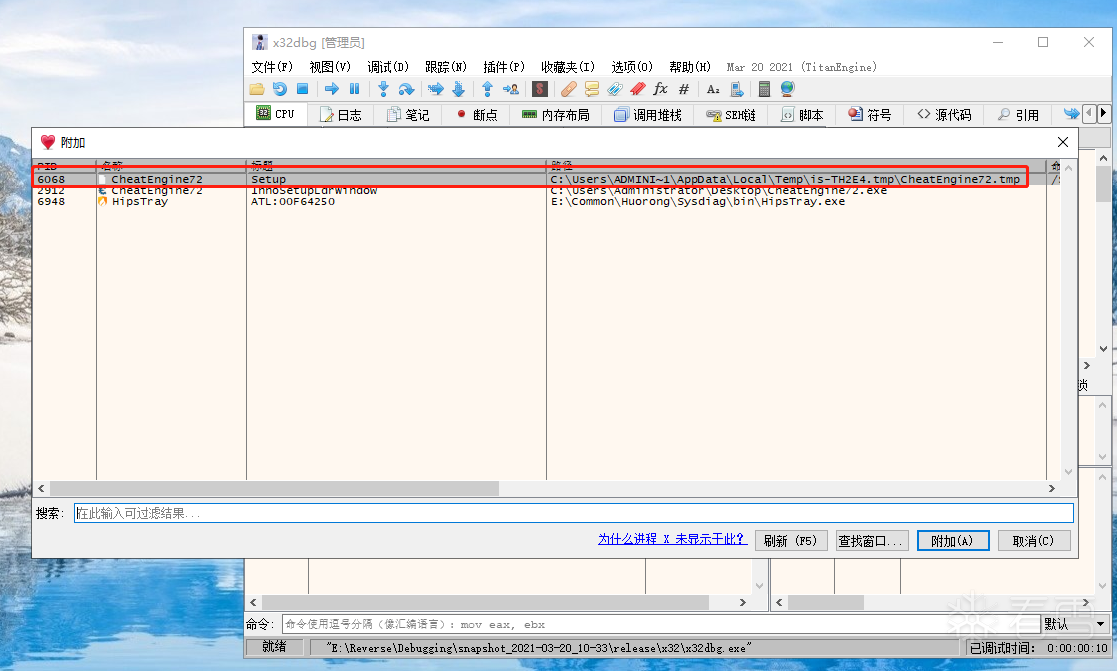Click the x32dbg.exe path in status bar
1117x671 pixels.
539,648
